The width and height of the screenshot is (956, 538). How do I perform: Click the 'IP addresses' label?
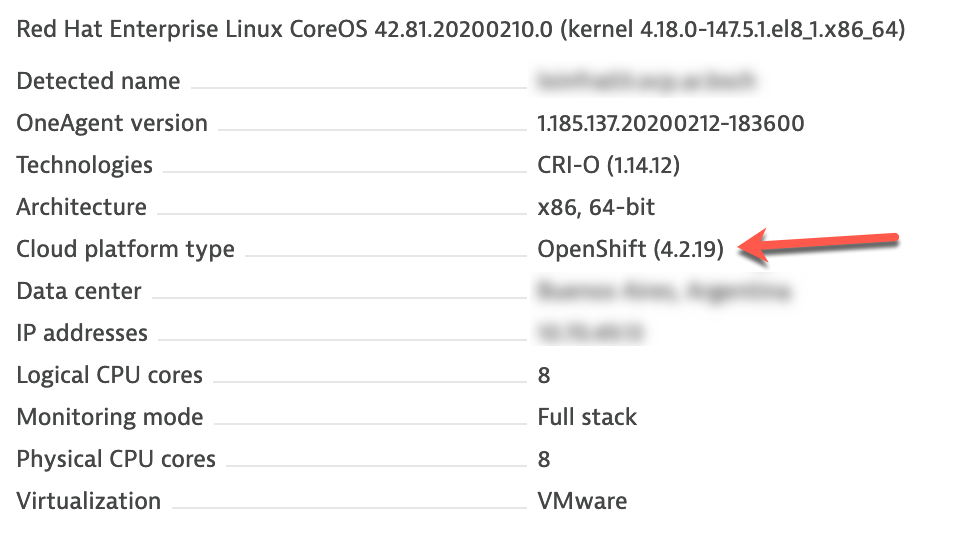click(82, 333)
